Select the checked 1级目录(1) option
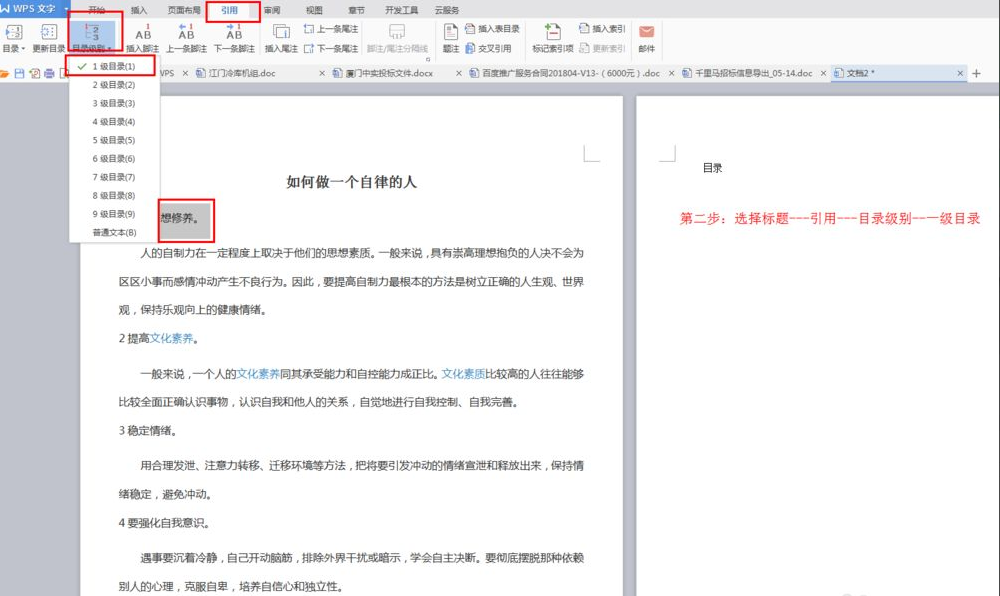This screenshot has width=1000, height=596. coord(110,65)
